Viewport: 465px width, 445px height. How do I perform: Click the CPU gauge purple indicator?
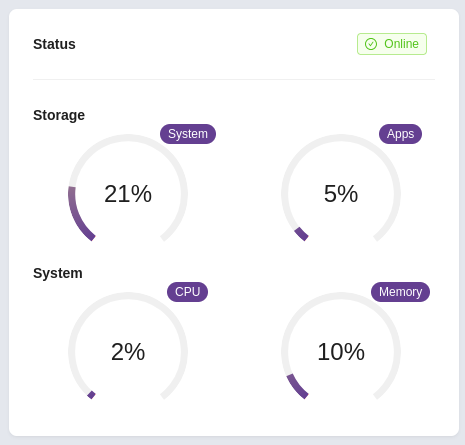[91, 395]
